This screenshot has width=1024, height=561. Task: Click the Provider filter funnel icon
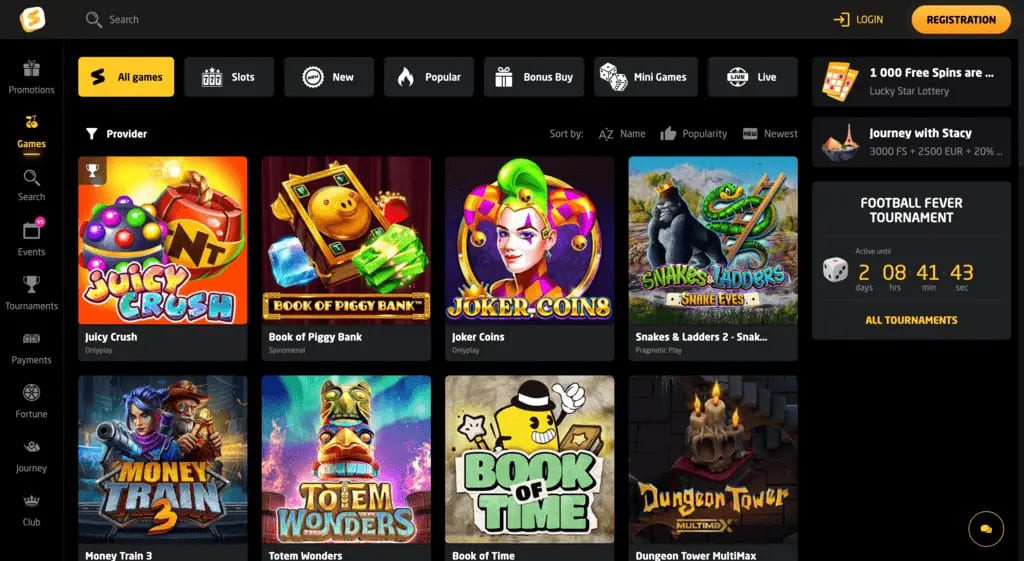91,134
